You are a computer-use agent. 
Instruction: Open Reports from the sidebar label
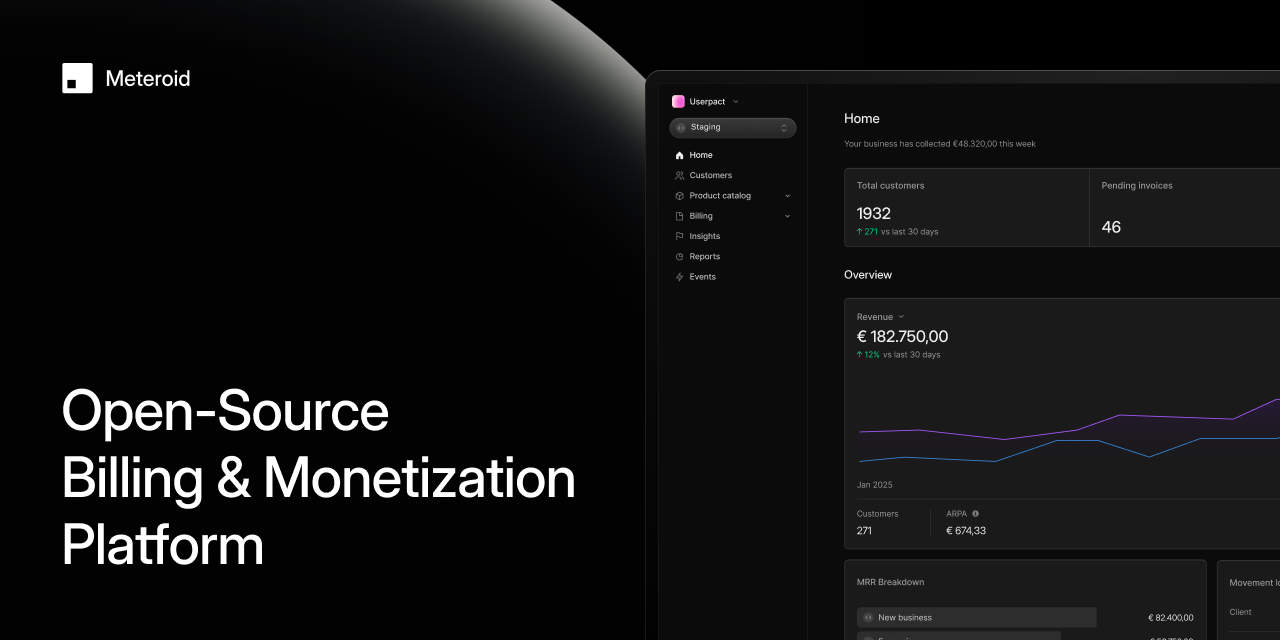coord(705,257)
